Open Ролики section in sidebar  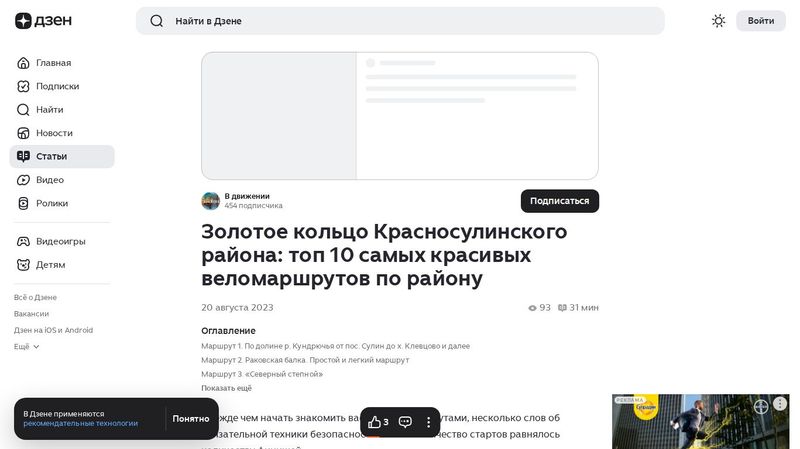(52, 203)
